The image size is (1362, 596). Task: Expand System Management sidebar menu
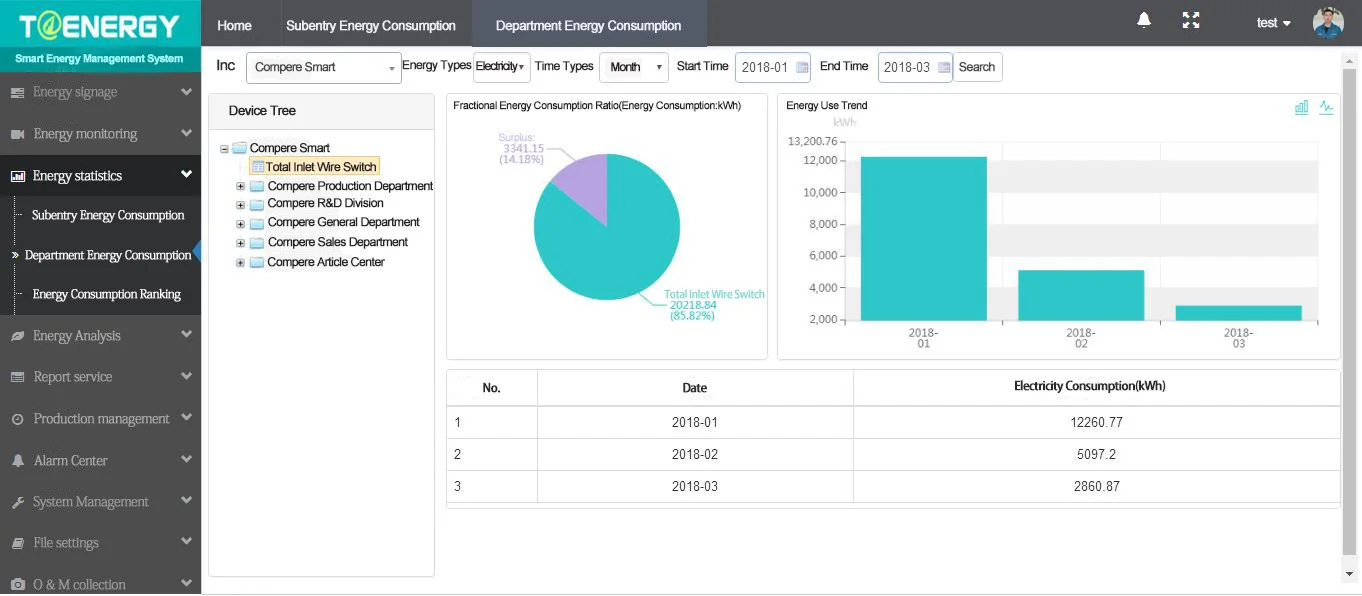[100, 501]
